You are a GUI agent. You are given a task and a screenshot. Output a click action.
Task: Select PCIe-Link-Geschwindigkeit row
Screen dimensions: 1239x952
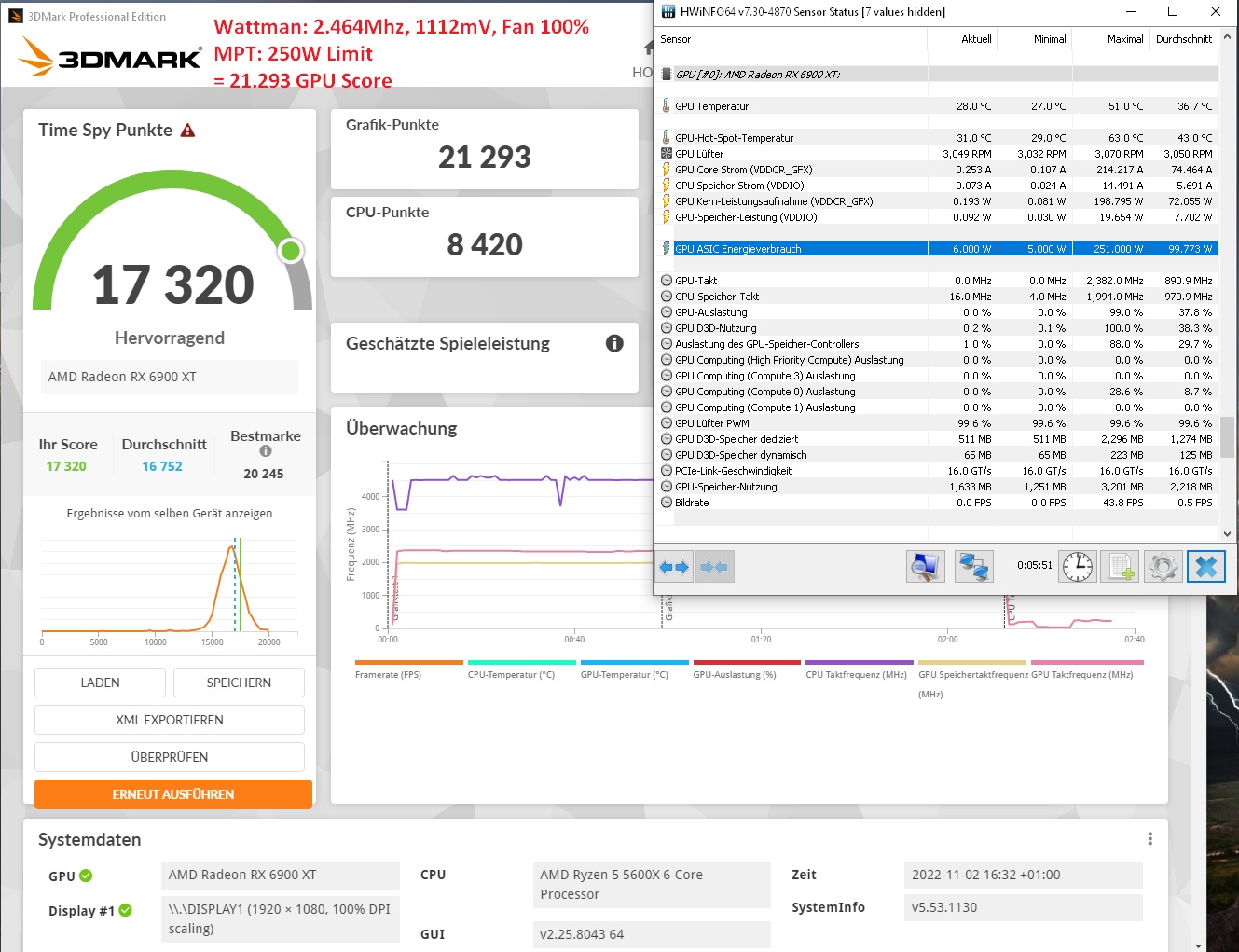click(937, 471)
